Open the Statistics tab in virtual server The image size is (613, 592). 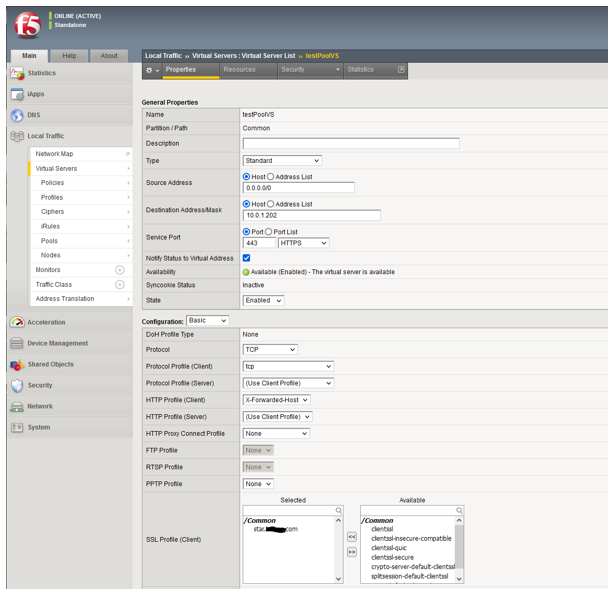pos(375,70)
